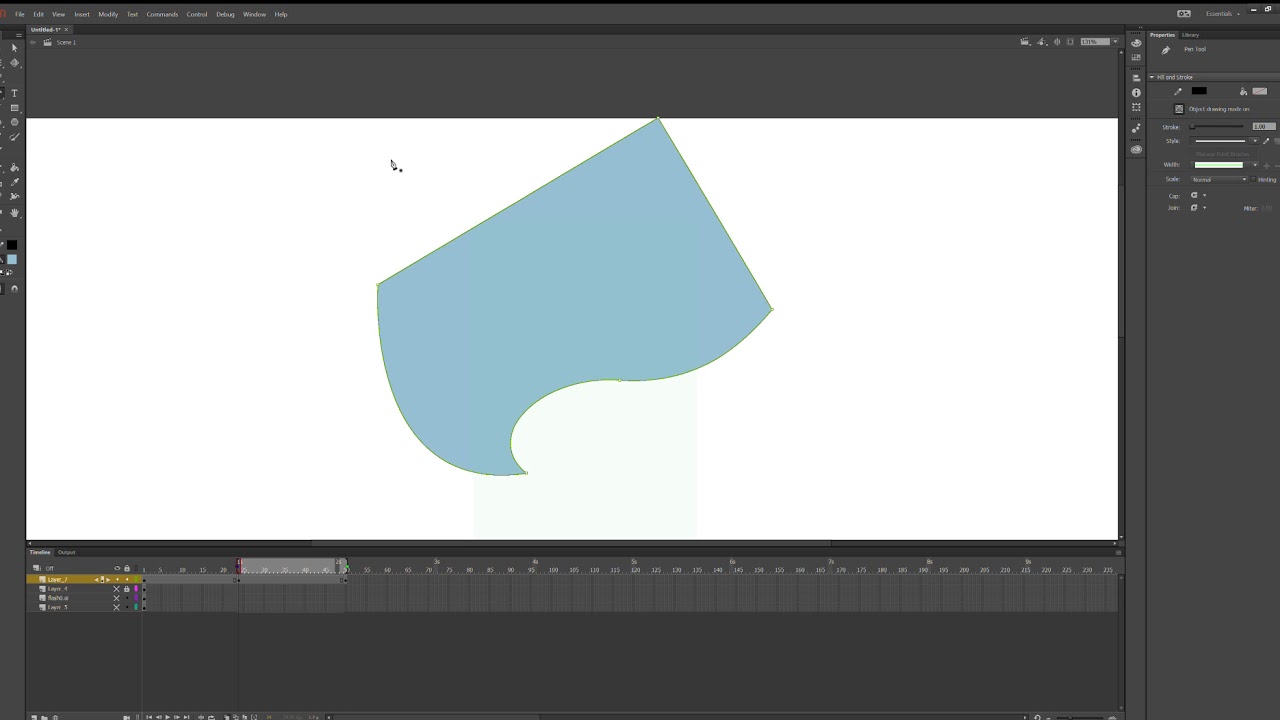The image size is (1280, 720).
Task: Open the Transform panel icon
Action: 1136,106
